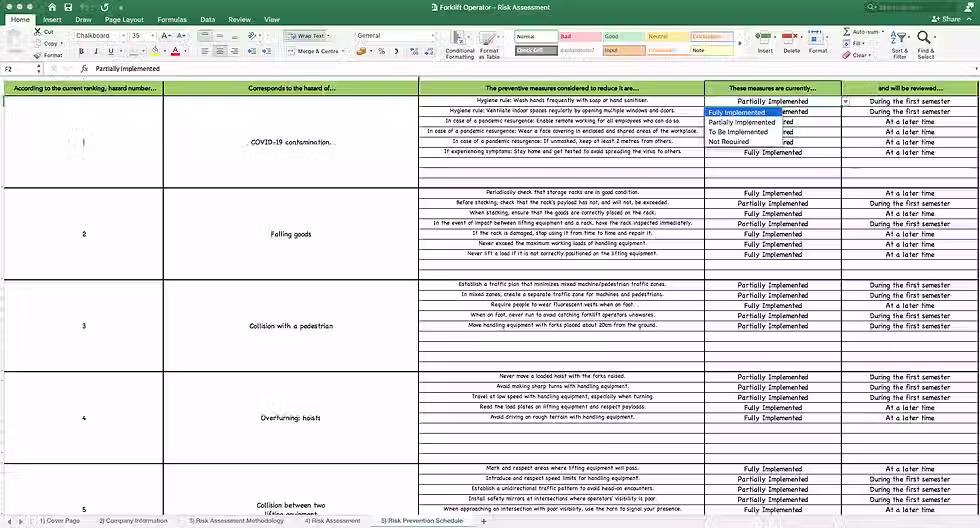Decrease decimal places
Screen dimensions: 980x528
429,51
